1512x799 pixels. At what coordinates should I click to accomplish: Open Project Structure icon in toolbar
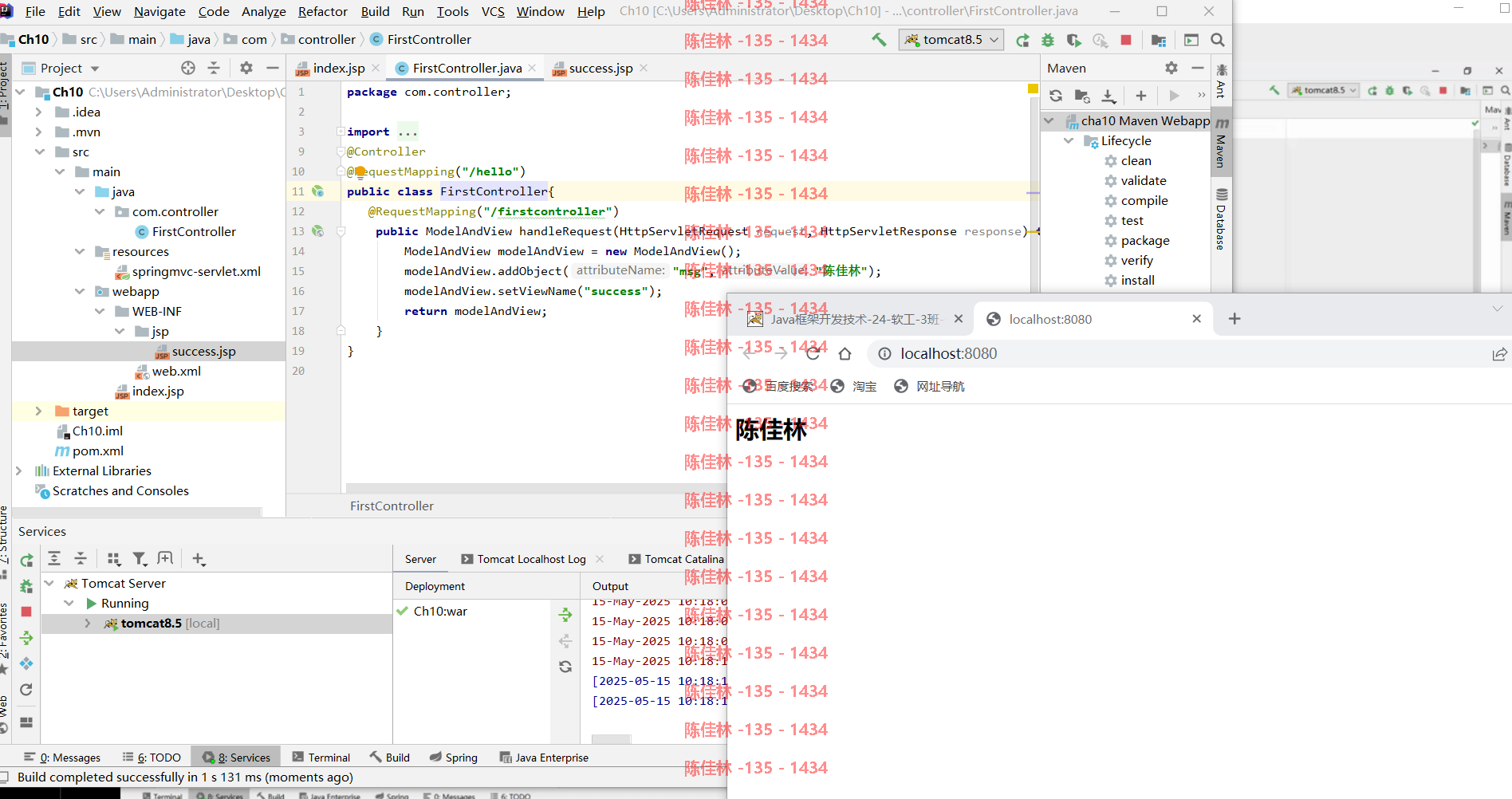pyautogui.click(x=1159, y=40)
